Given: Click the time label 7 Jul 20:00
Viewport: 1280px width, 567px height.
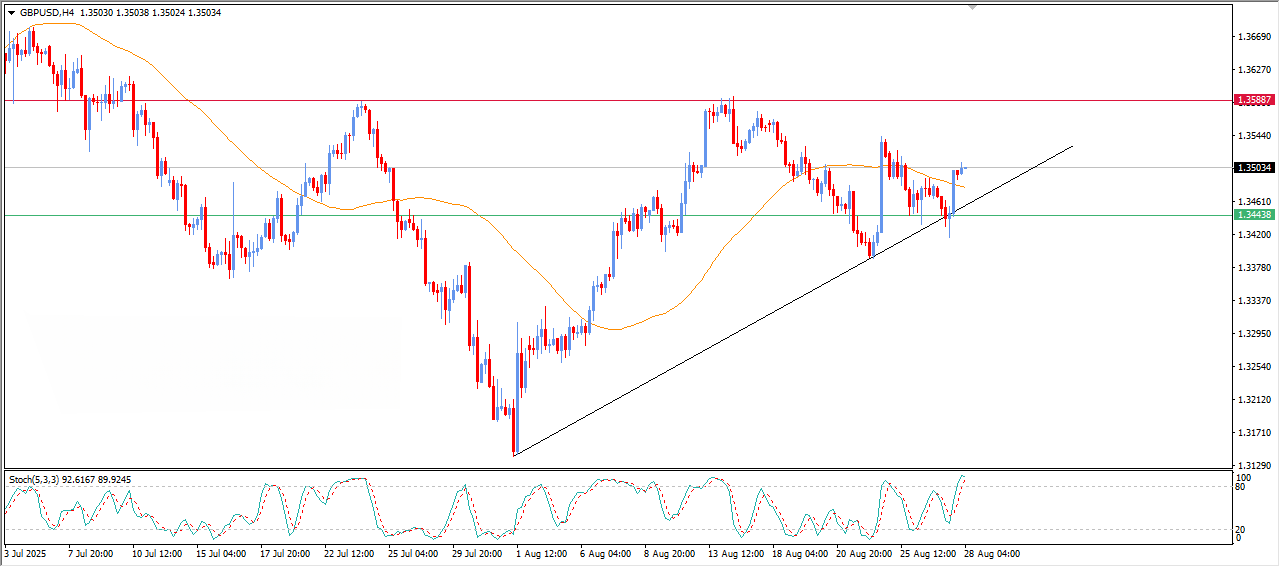Looking at the screenshot, I should tap(90, 553).
